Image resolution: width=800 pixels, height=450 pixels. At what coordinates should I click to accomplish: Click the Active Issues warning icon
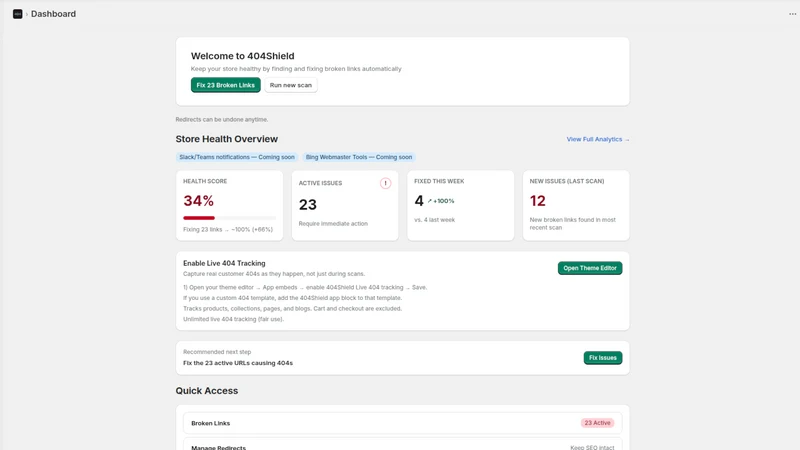pos(385,183)
